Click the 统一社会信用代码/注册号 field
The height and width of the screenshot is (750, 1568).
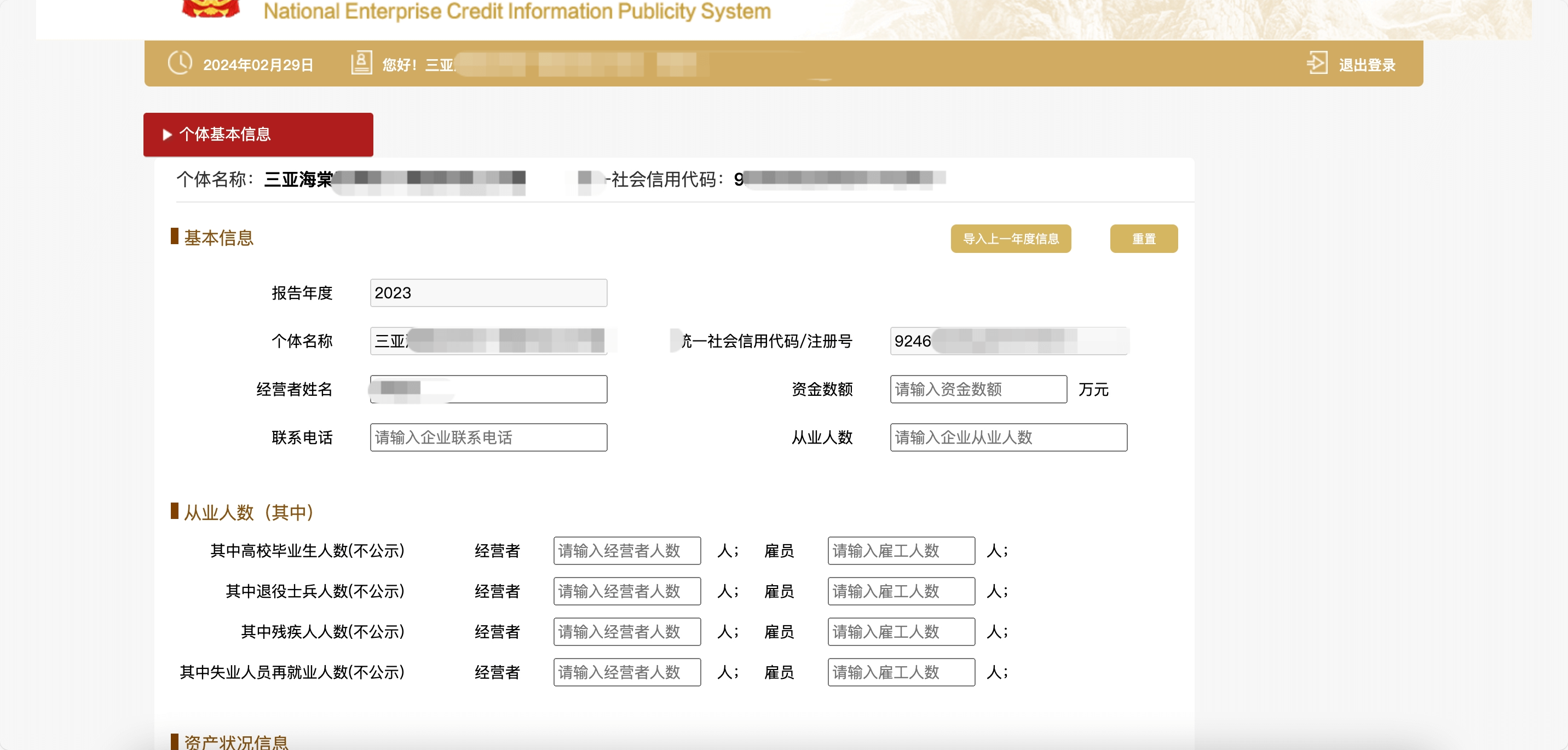pos(1008,341)
